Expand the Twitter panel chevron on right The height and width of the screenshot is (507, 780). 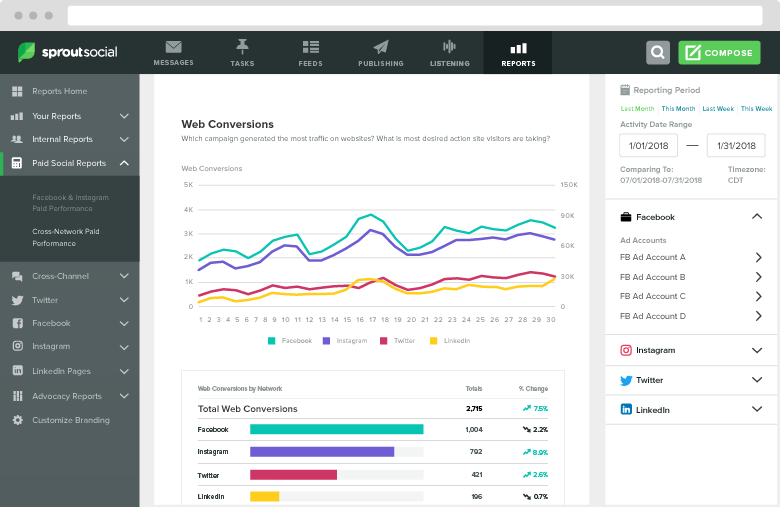pos(757,380)
